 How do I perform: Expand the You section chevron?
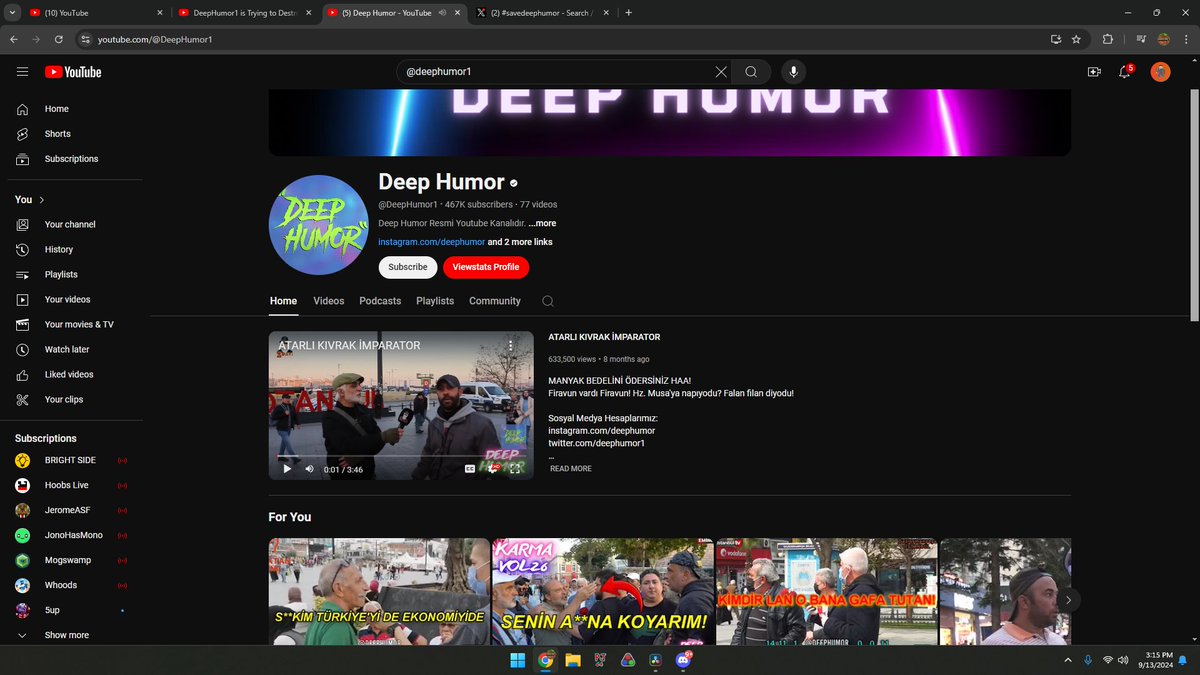pyautogui.click(x=42, y=200)
